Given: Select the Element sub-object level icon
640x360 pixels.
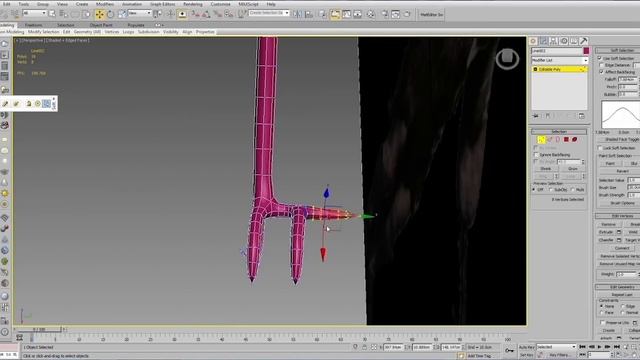Looking at the screenshot, I should 575,140.
